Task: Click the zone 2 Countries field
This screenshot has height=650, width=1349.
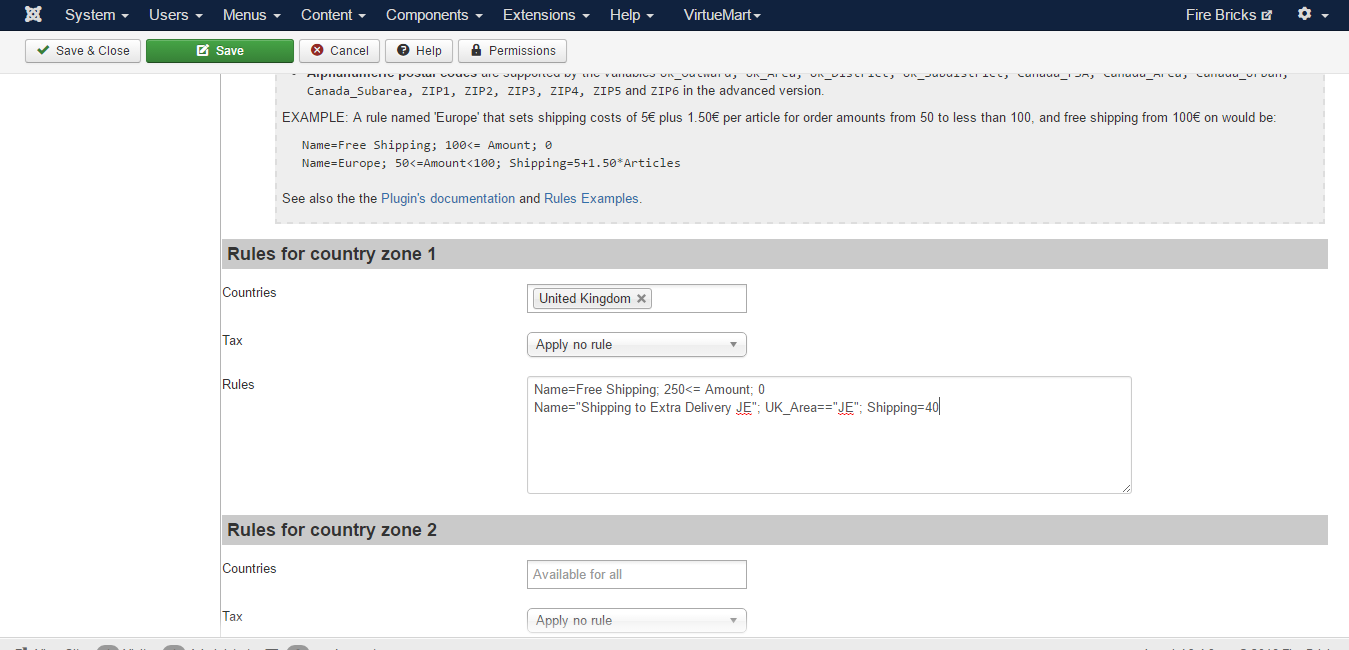Action: tap(636, 575)
